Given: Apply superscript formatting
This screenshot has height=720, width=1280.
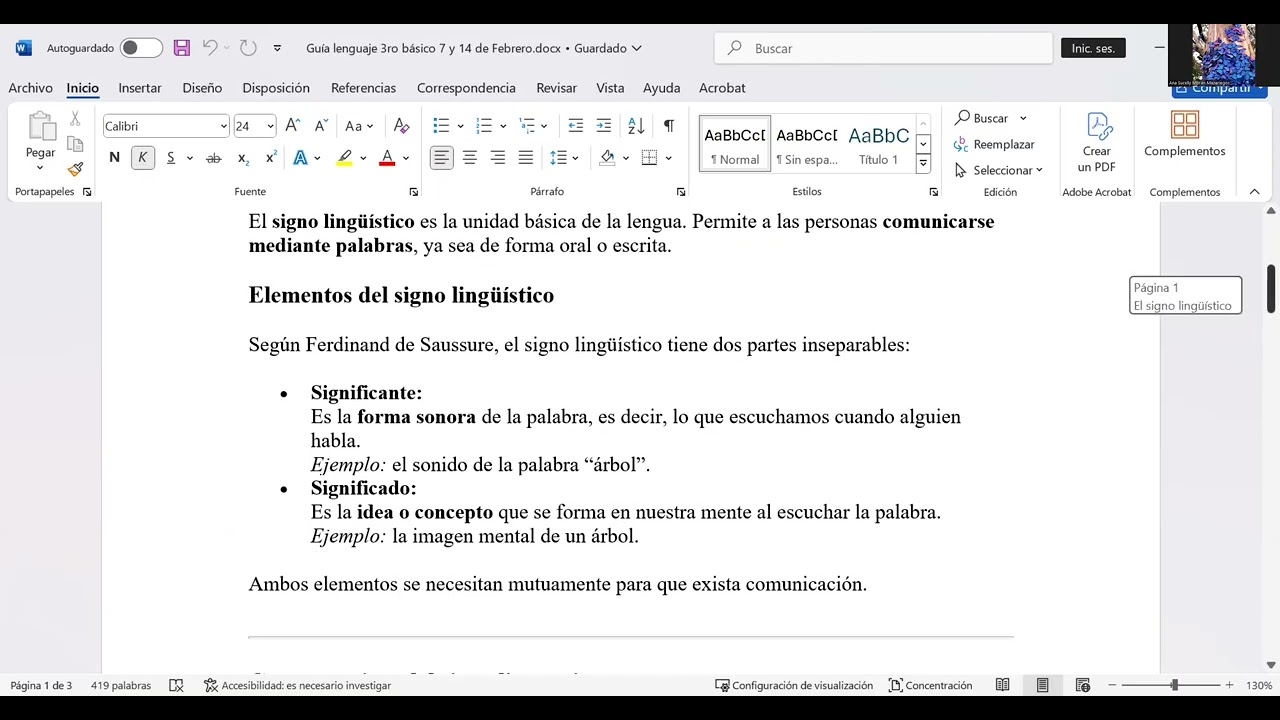Looking at the screenshot, I should (271, 158).
